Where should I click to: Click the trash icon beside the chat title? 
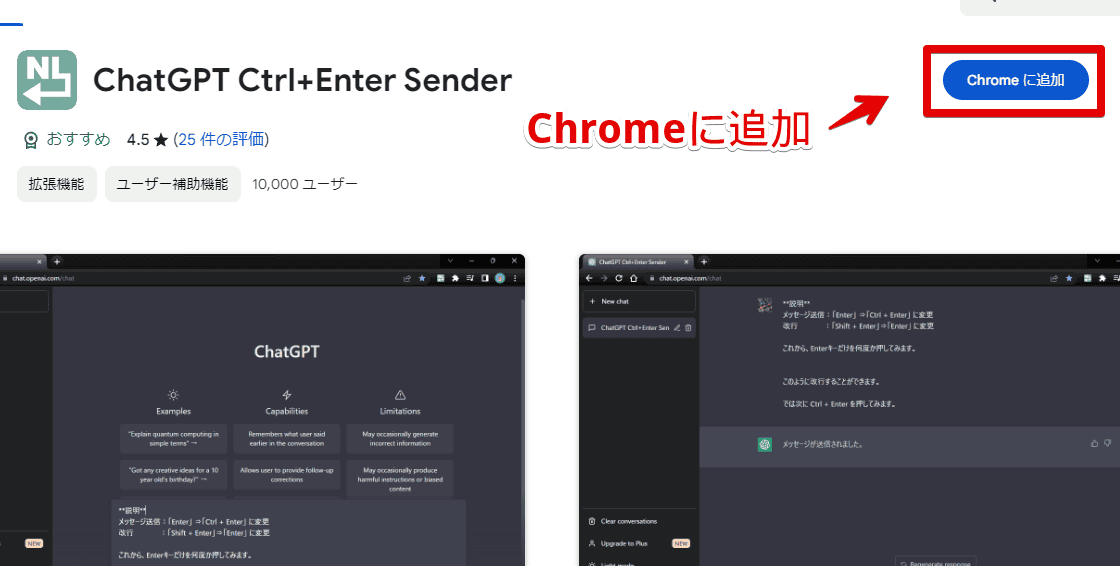[689, 328]
